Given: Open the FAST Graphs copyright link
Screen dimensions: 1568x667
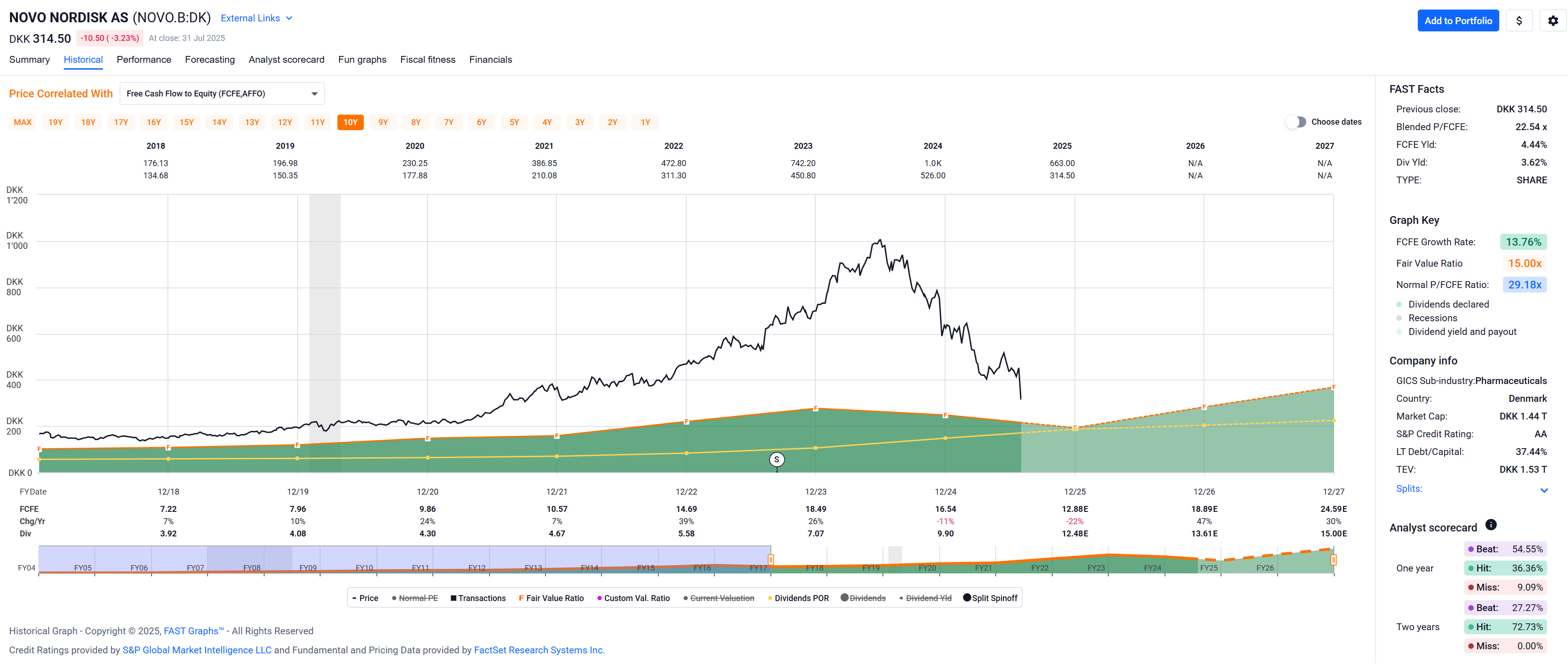Looking at the screenshot, I should (193, 631).
